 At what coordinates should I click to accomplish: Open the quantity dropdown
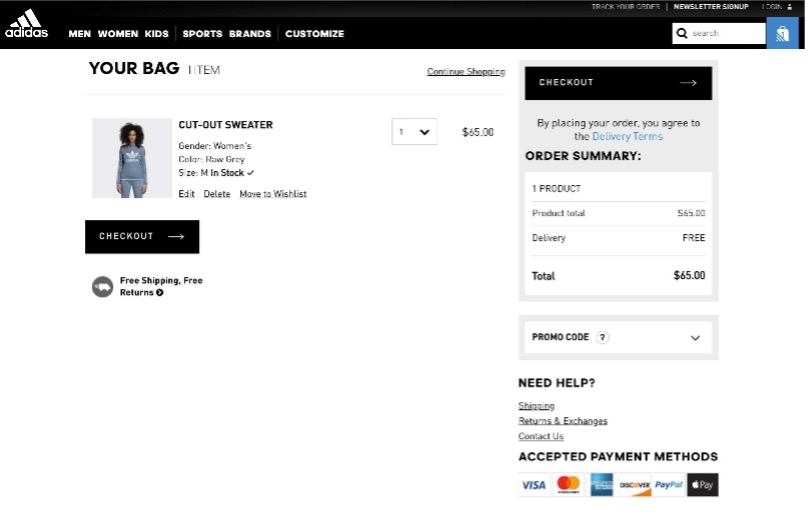coord(414,132)
